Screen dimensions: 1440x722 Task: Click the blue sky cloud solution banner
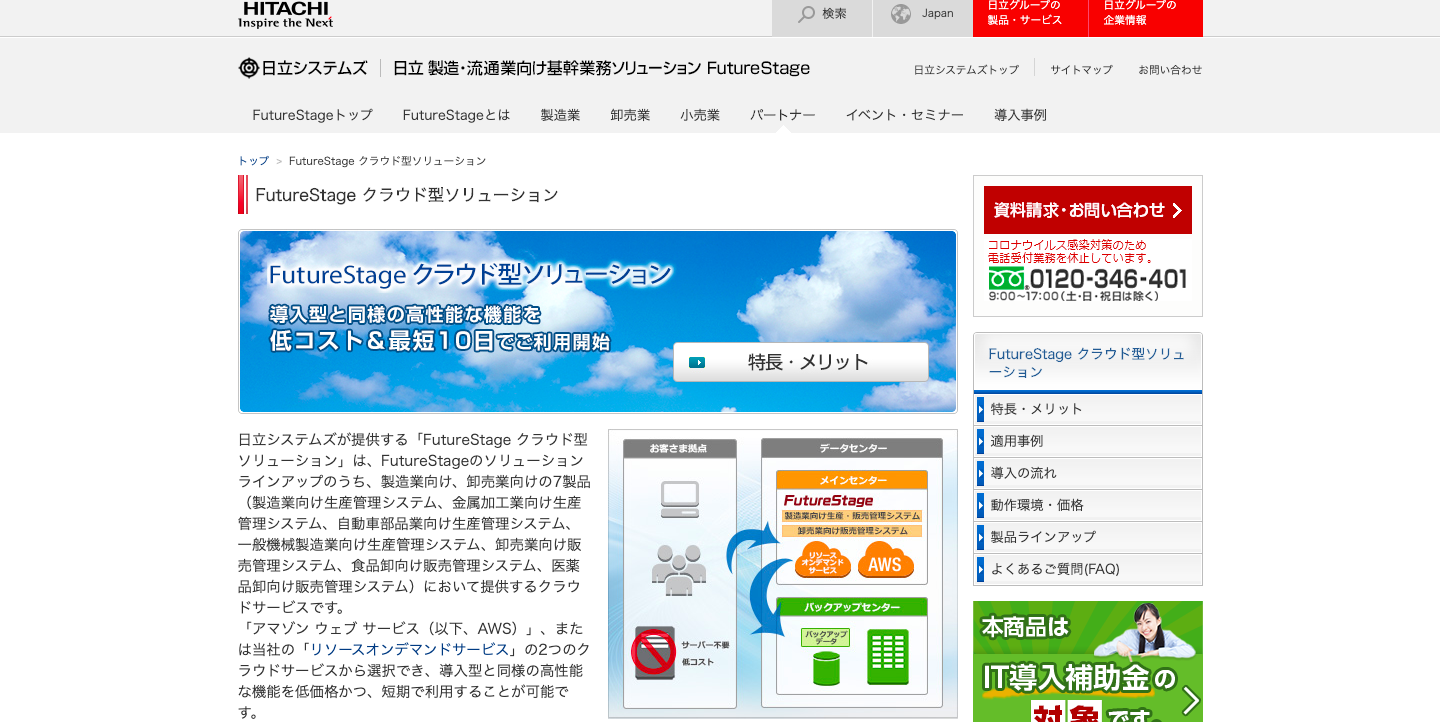[598, 321]
